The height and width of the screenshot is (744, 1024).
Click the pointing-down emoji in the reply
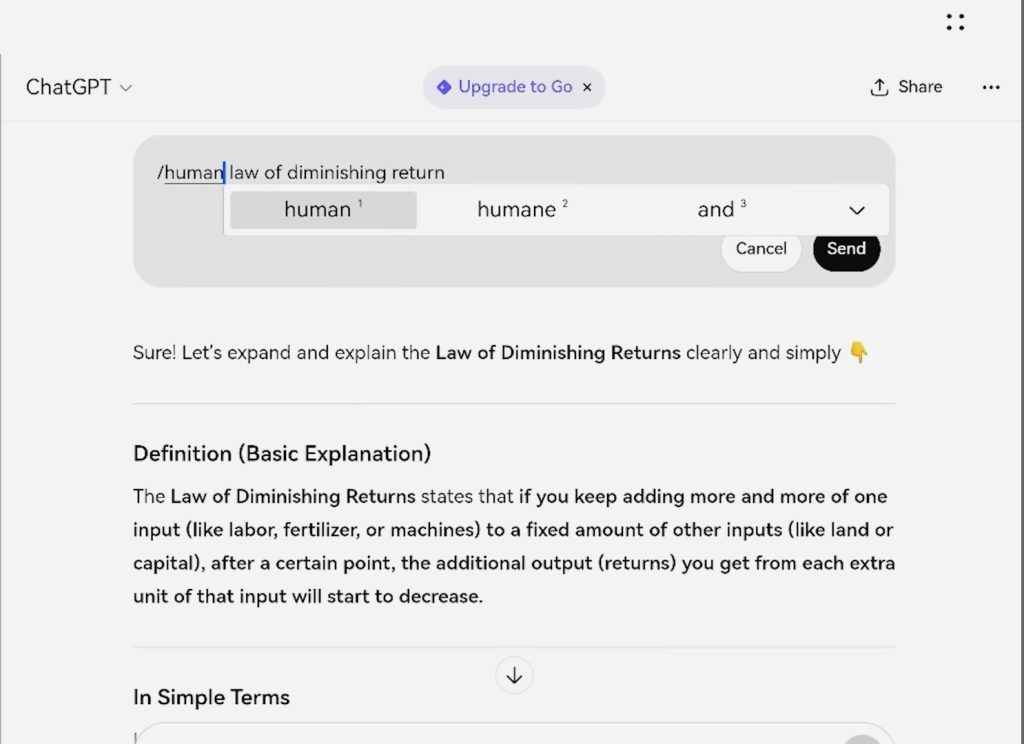pos(858,353)
